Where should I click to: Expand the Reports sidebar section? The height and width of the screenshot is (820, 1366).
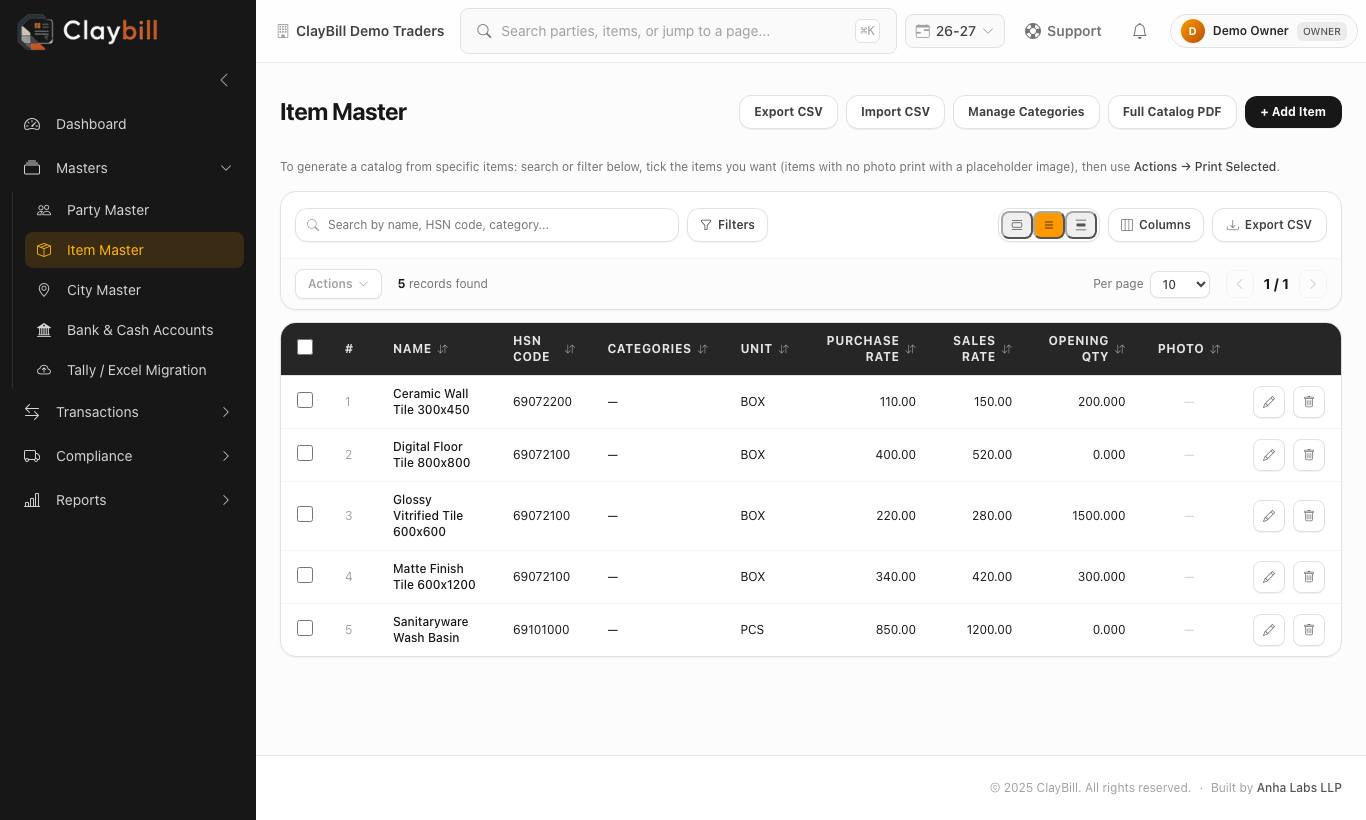[x=128, y=500]
